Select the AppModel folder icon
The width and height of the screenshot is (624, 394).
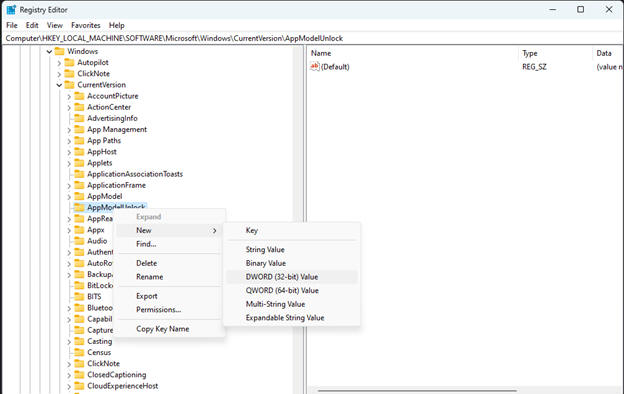tap(80, 196)
